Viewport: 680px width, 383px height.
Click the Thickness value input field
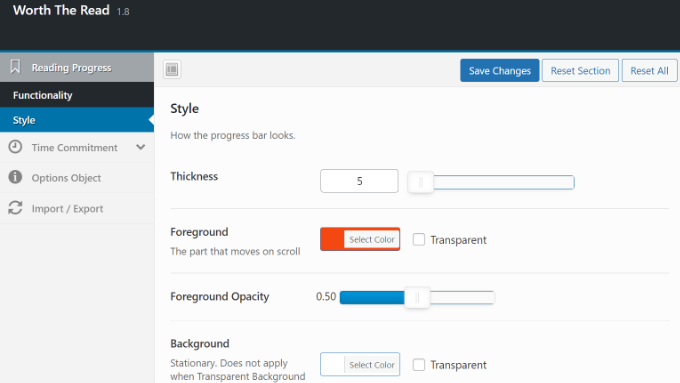[359, 181]
